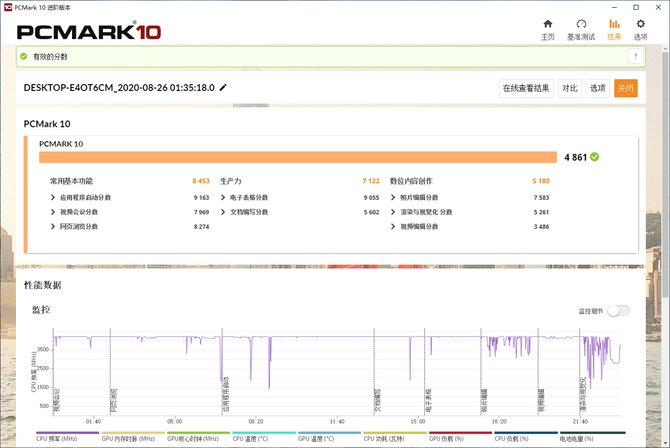
Task: Toggle CPU 频率 (MHz) legend
Action: [67, 436]
